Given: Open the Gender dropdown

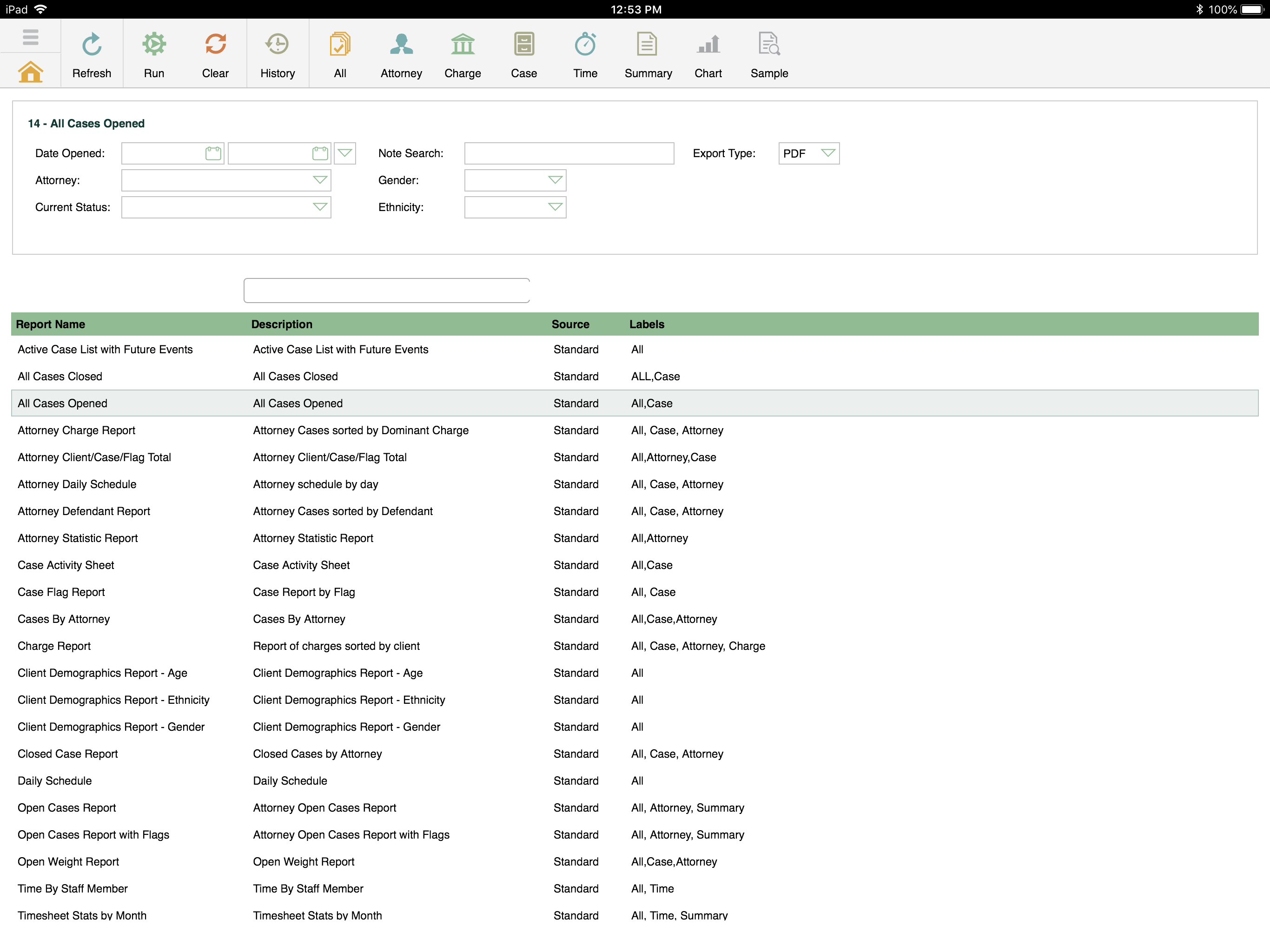Looking at the screenshot, I should pos(515,180).
